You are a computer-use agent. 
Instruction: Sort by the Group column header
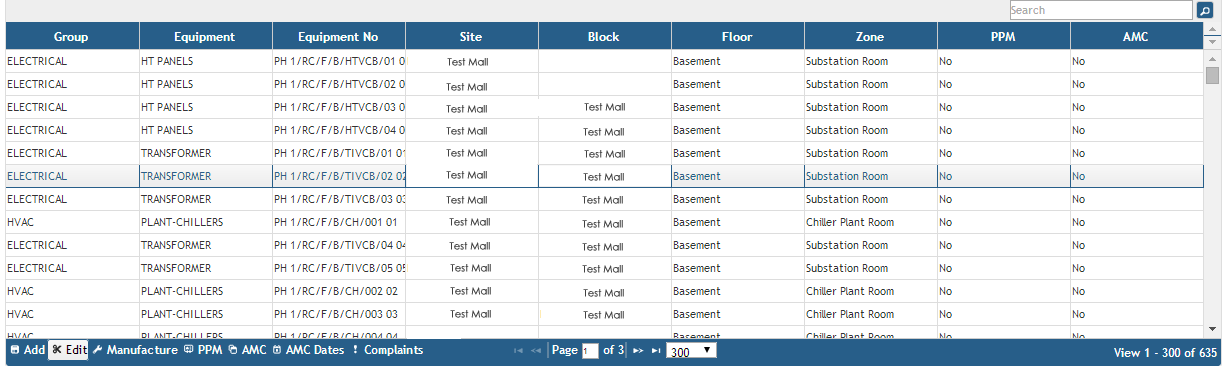click(x=72, y=36)
